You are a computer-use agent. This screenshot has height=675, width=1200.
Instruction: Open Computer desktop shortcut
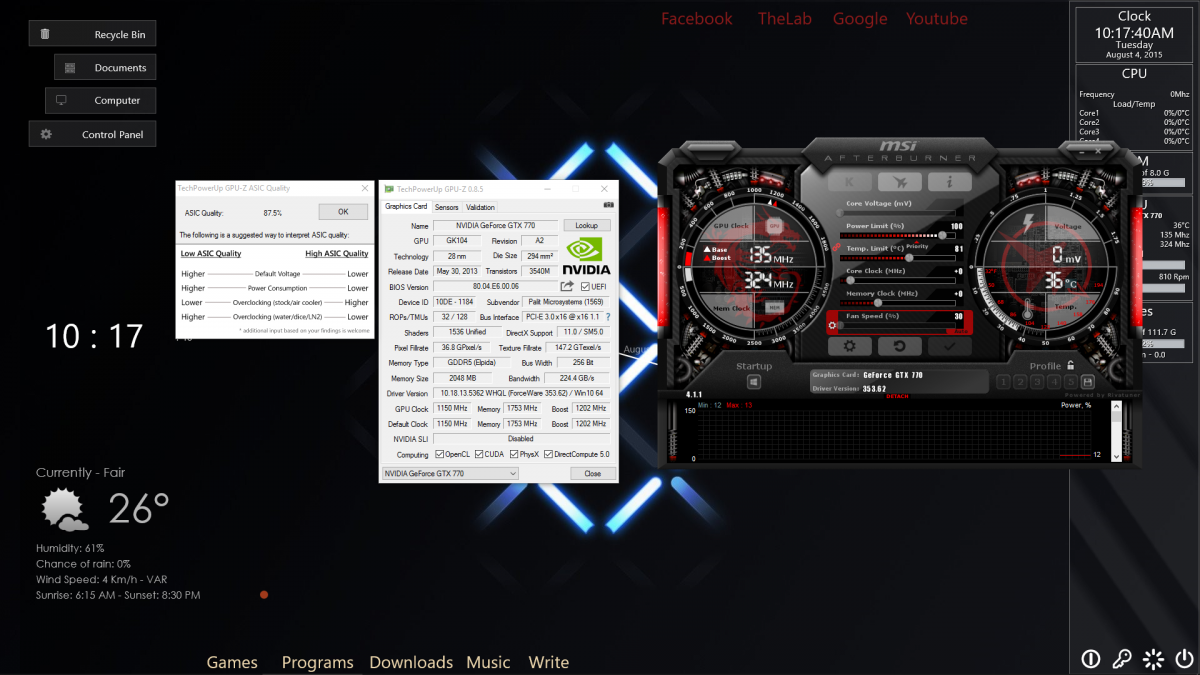pyautogui.click(x=100, y=100)
